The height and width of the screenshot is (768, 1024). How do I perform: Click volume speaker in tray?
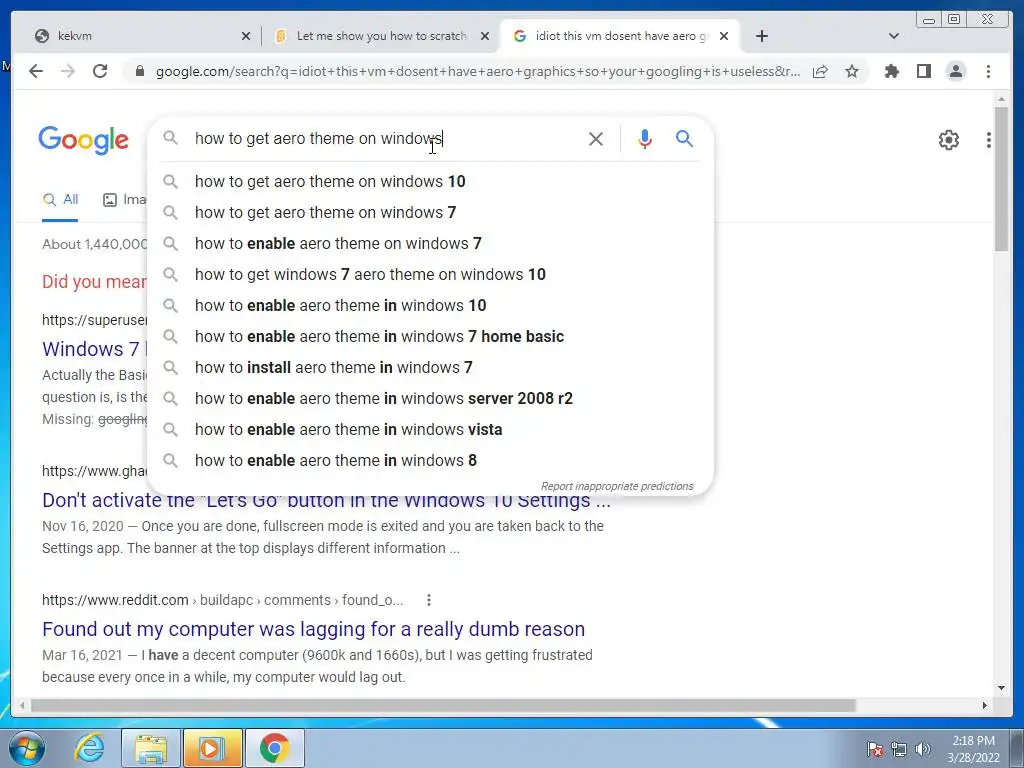click(923, 749)
